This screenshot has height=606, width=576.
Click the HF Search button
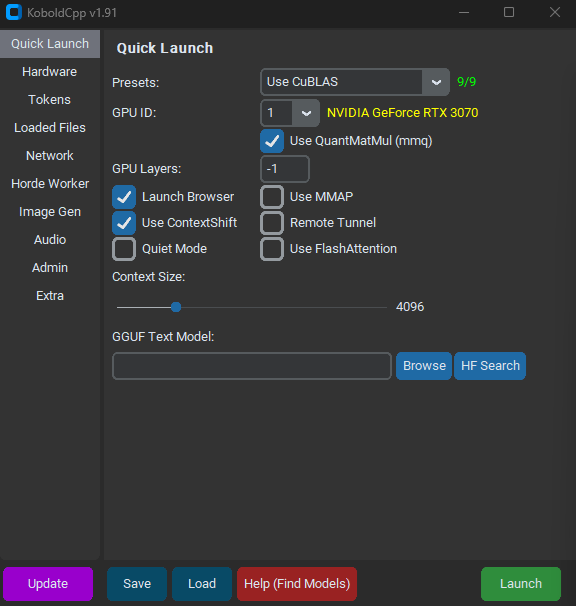(490, 366)
